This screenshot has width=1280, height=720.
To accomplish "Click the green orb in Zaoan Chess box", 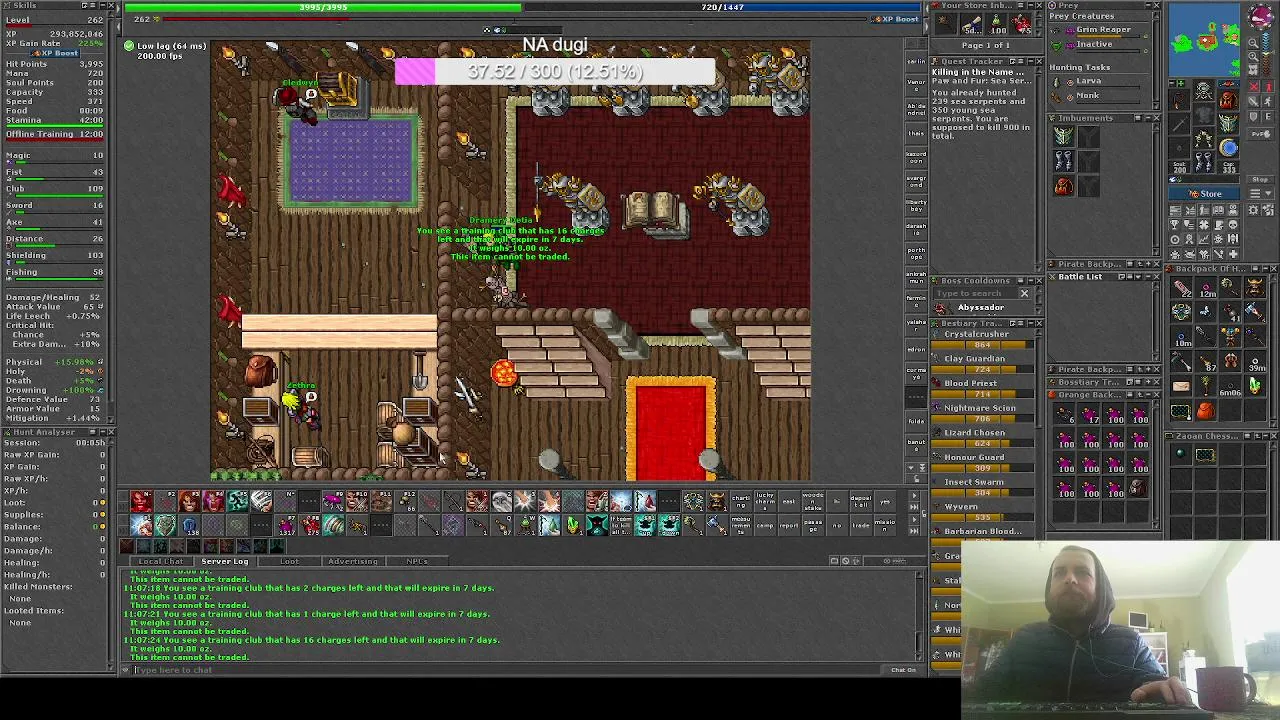I will click(1180, 453).
